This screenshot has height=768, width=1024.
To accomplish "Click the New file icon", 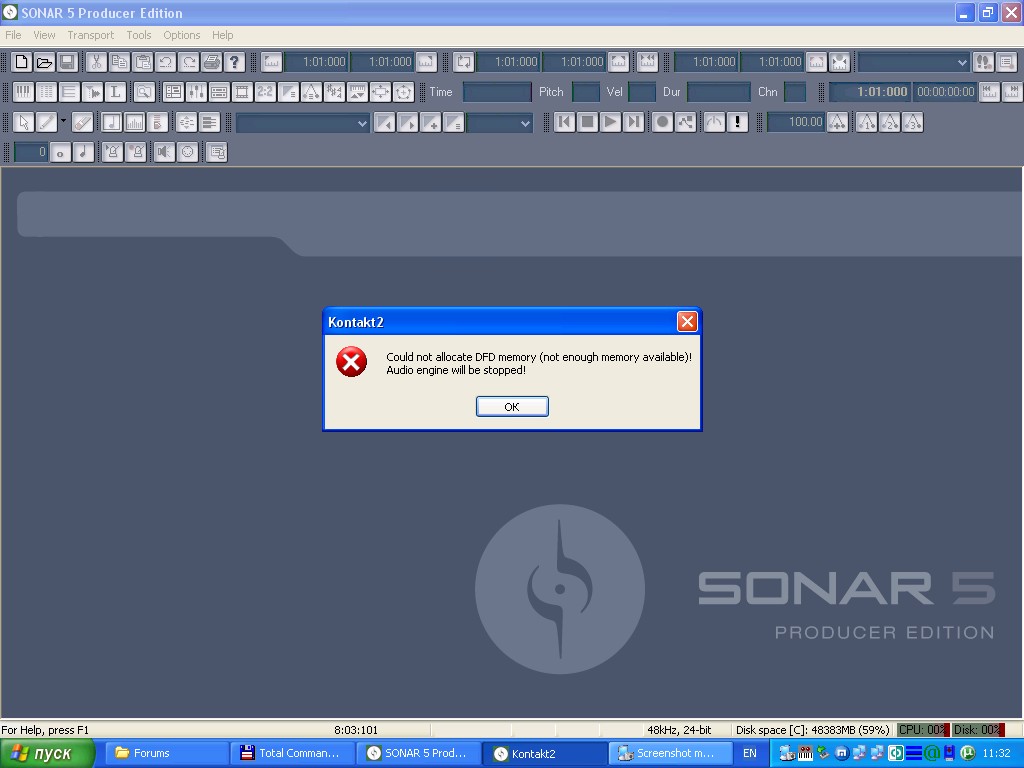I will [x=22, y=62].
